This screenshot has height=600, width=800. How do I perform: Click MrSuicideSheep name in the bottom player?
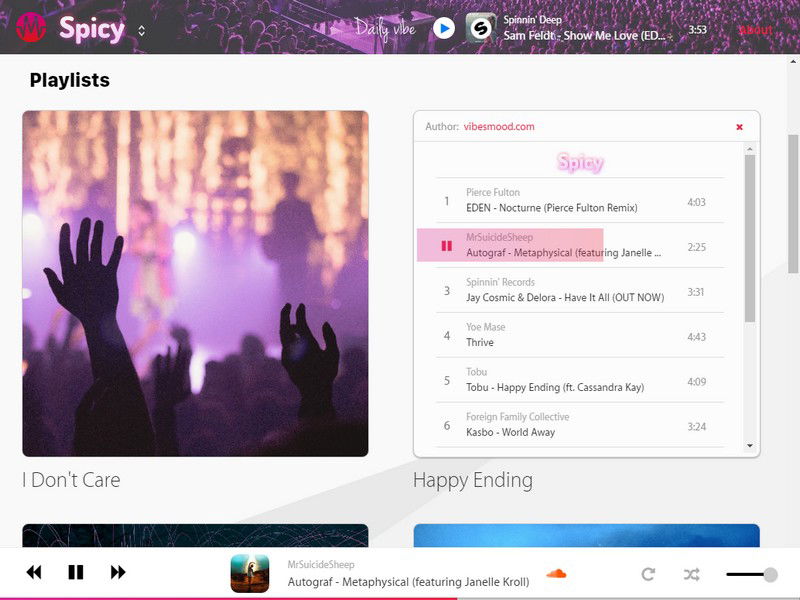coord(321,565)
